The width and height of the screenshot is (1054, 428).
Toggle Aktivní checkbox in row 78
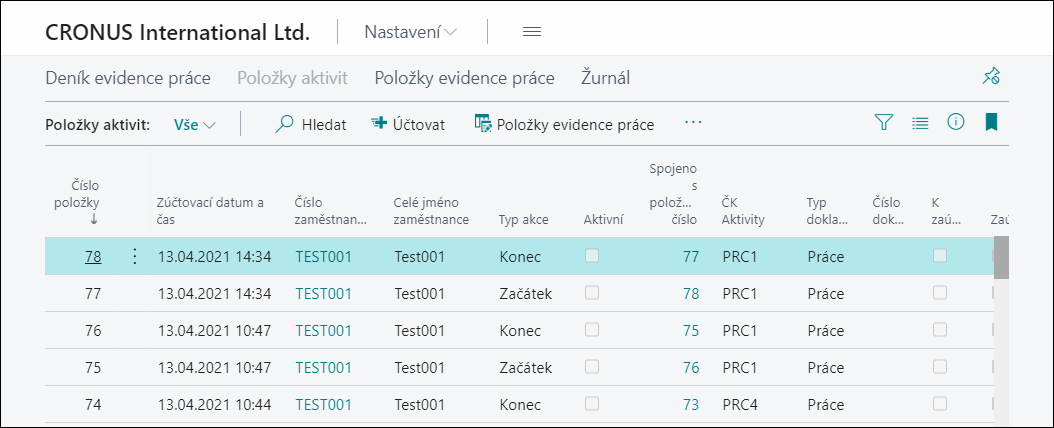point(592,255)
